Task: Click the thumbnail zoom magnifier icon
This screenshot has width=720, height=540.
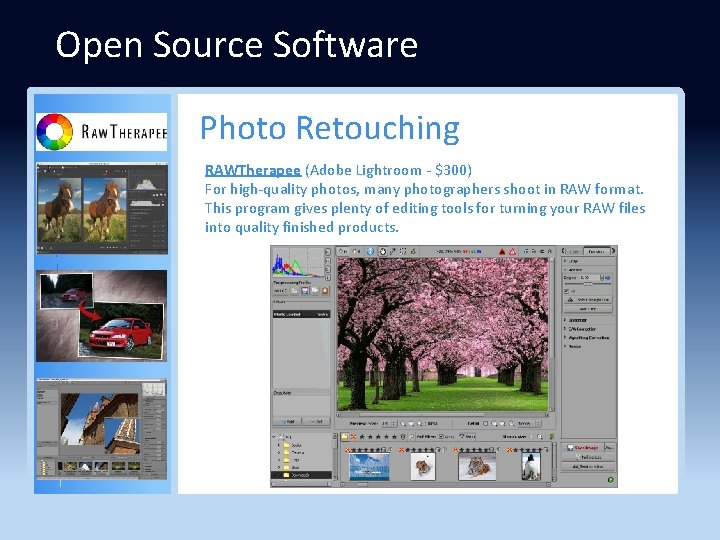Action: tap(540, 437)
